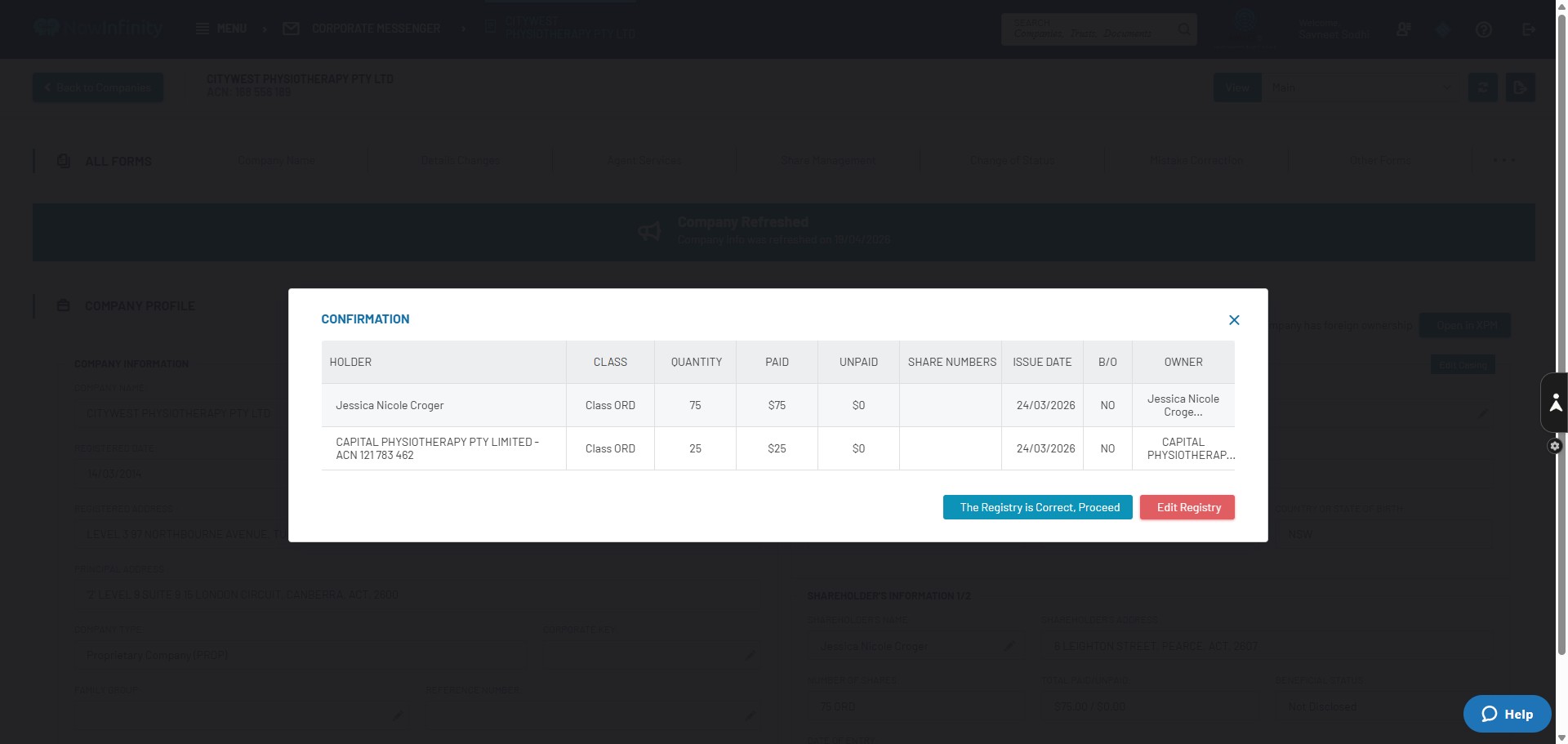Close the Confirmation dialog with the X

[1234, 320]
